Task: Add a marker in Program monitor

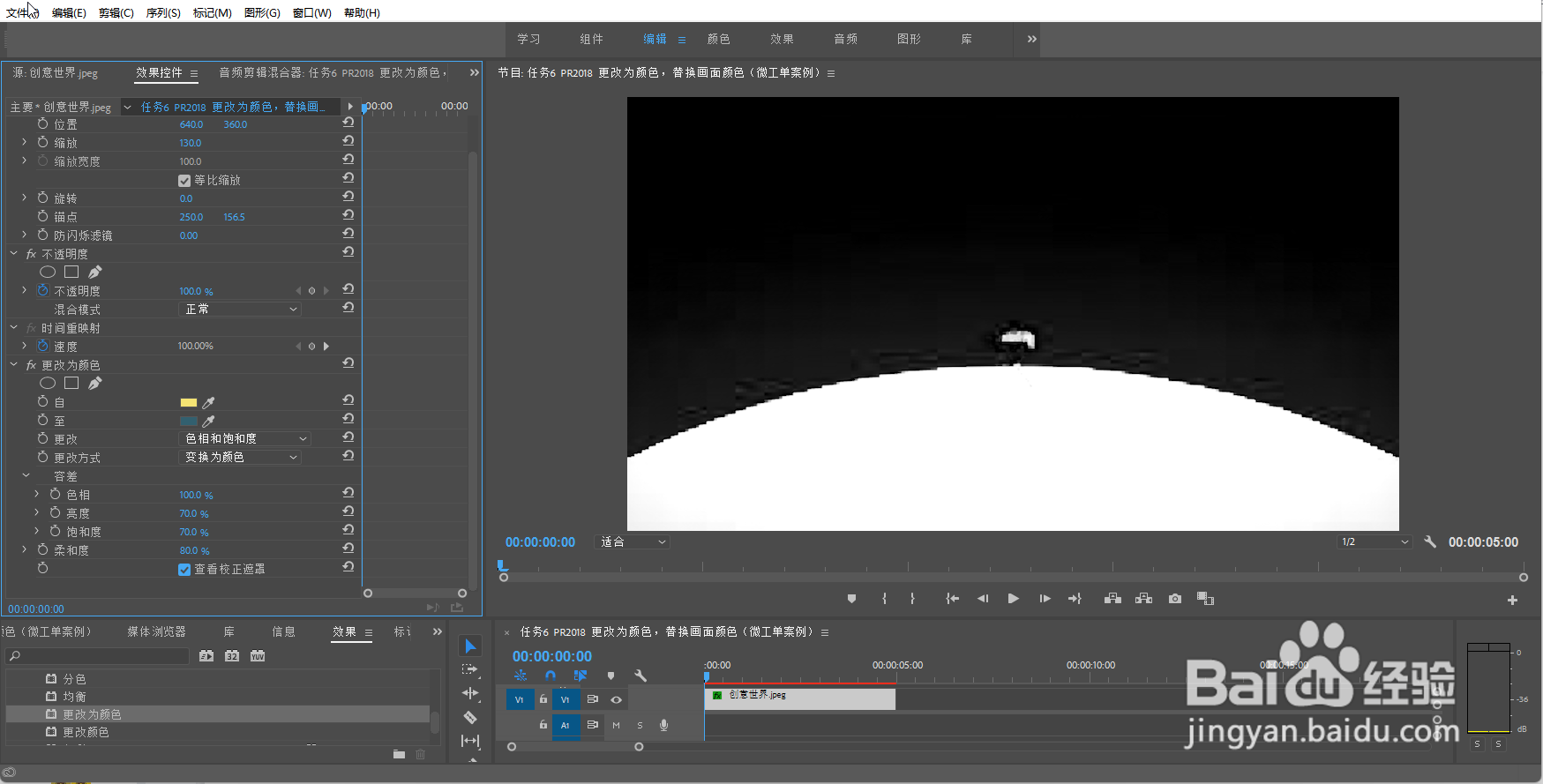Action: coord(851,599)
